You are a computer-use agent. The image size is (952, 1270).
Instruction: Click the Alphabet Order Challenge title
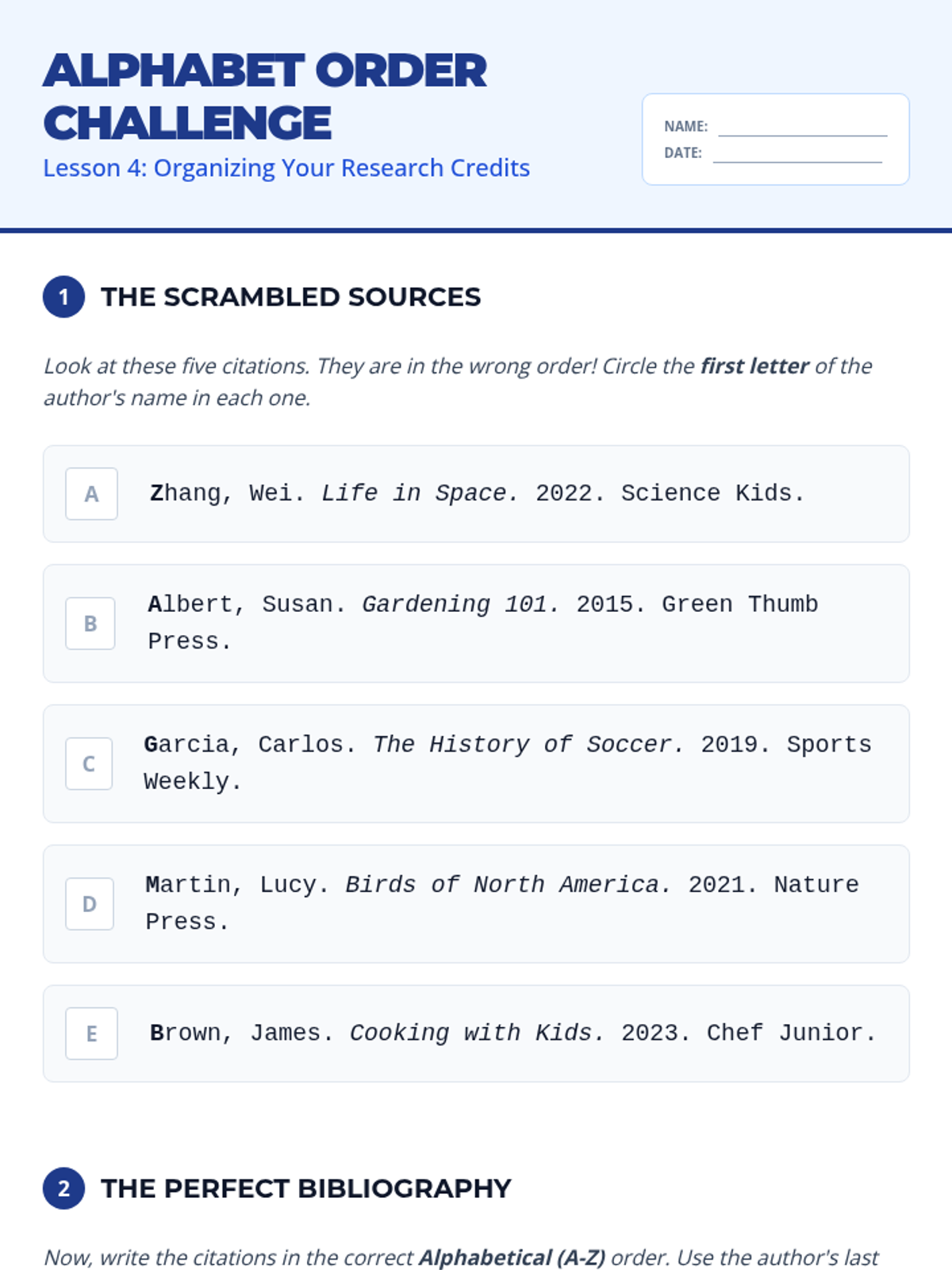point(265,96)
